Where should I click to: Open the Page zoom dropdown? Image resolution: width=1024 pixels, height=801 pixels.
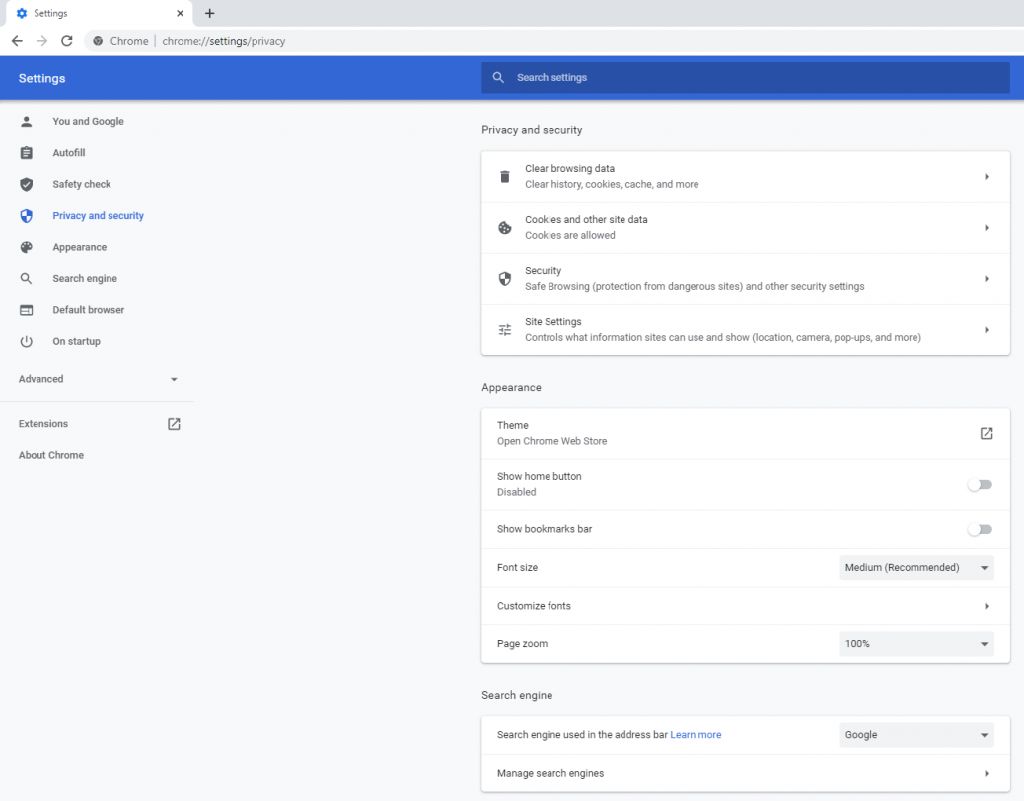tap(915, 643)
